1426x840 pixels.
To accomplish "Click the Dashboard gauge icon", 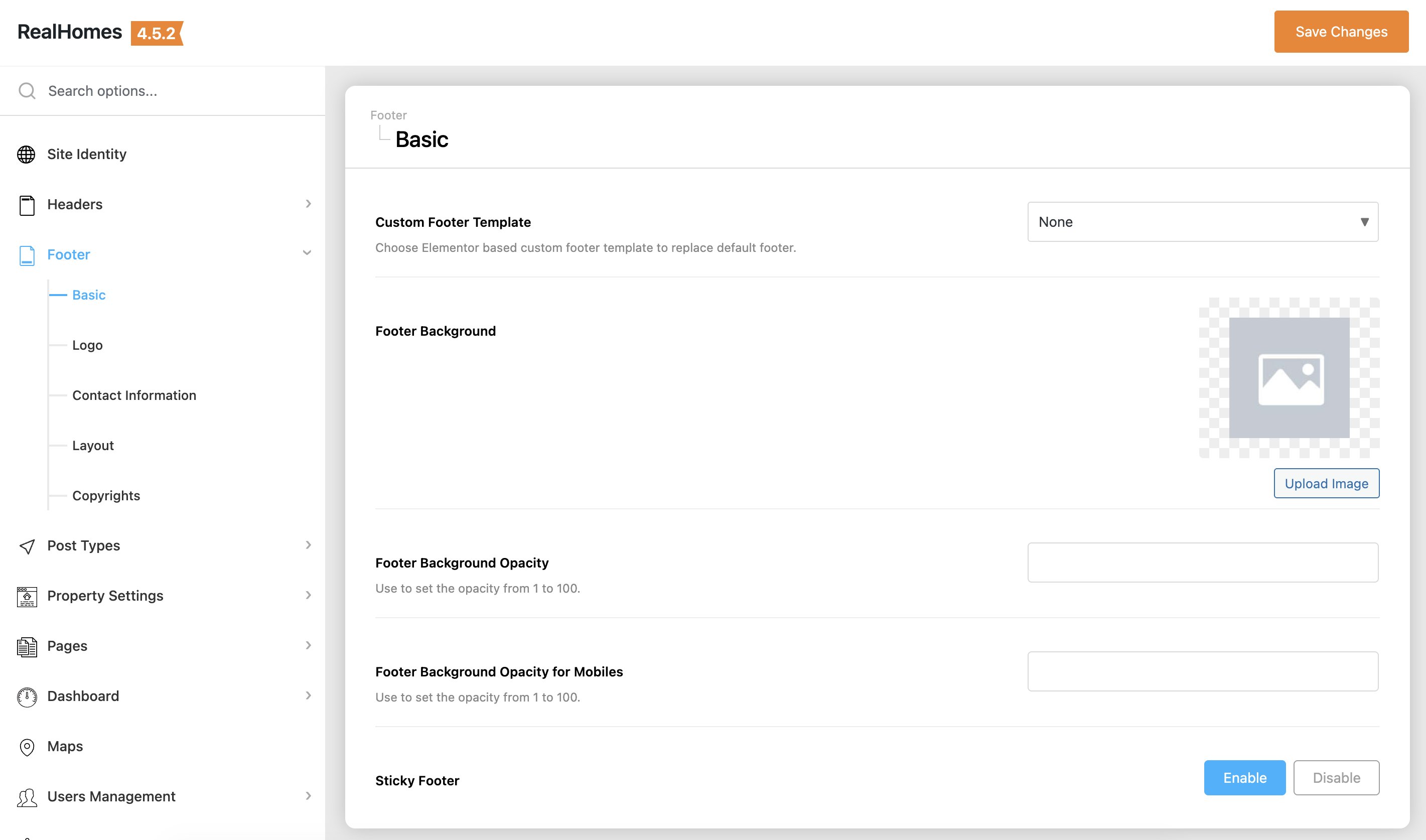I will pos(27,697).
